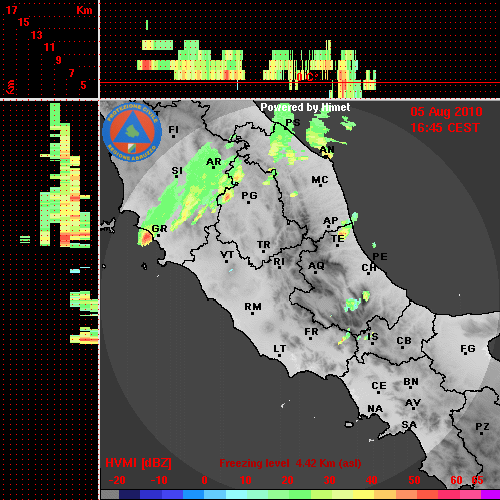
Task: Click the time text 16:45 CEST
Action: (x=445, y=128)
